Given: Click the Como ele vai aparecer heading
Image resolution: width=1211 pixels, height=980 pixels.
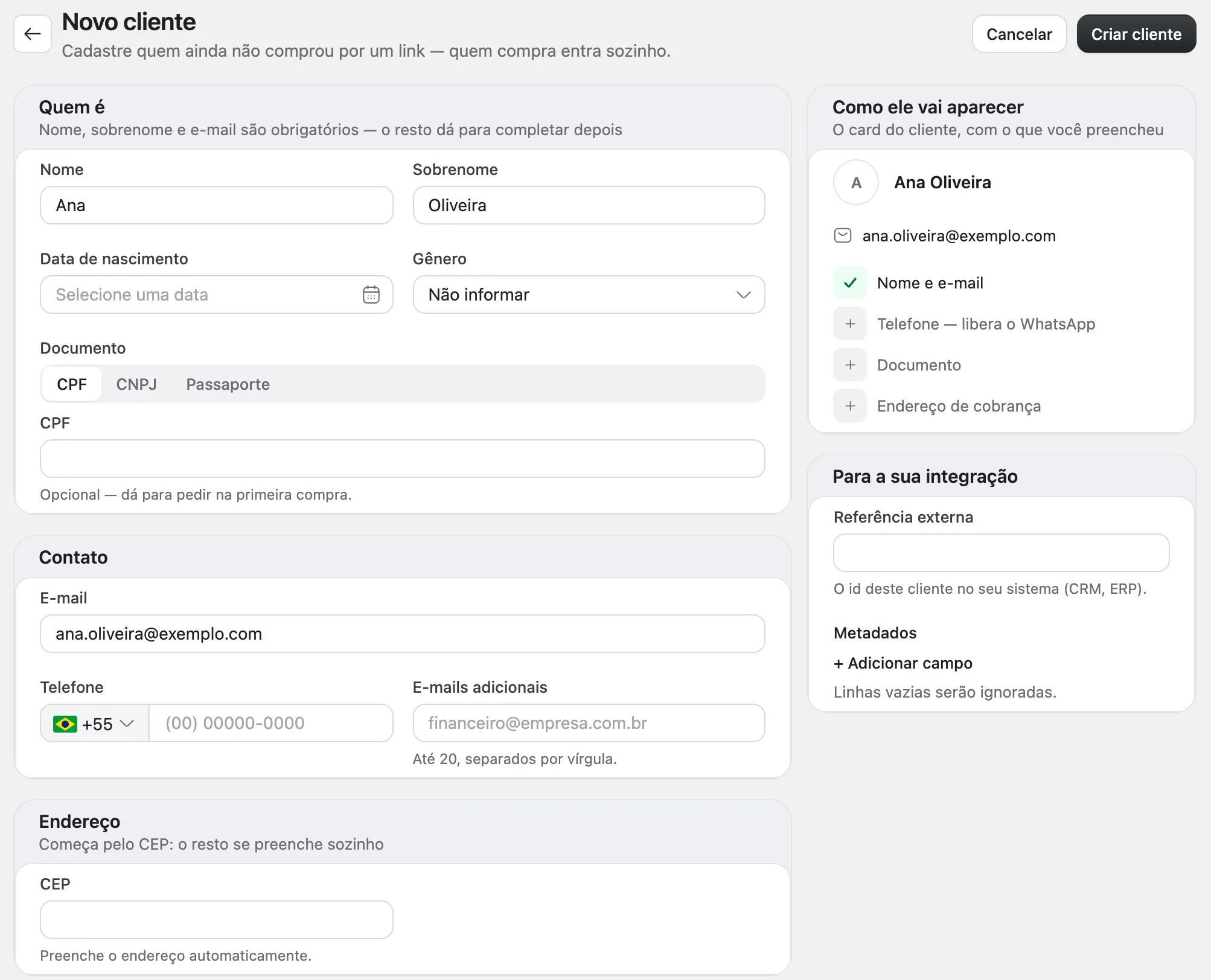Looking at the screenshot, I should [928, 107].
